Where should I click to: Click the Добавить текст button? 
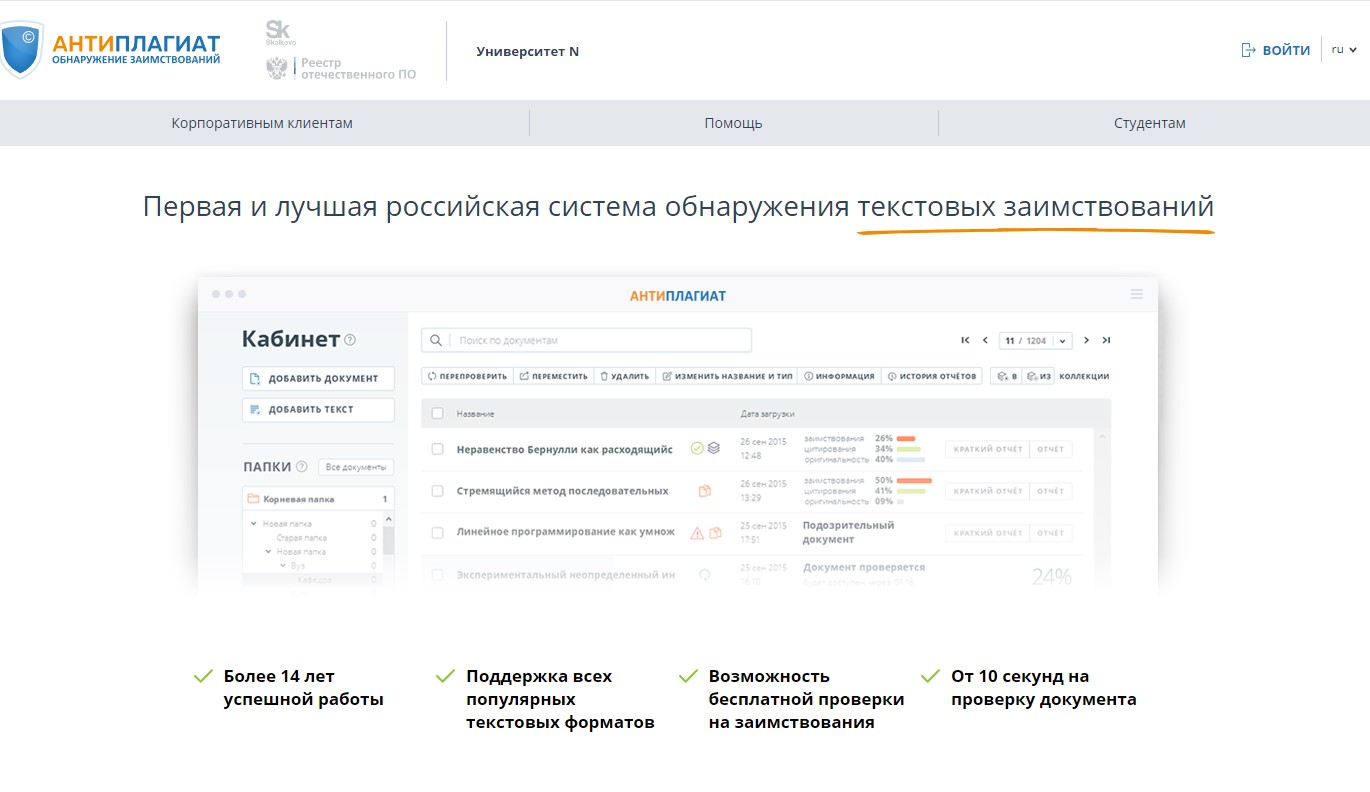coord(318,409)
